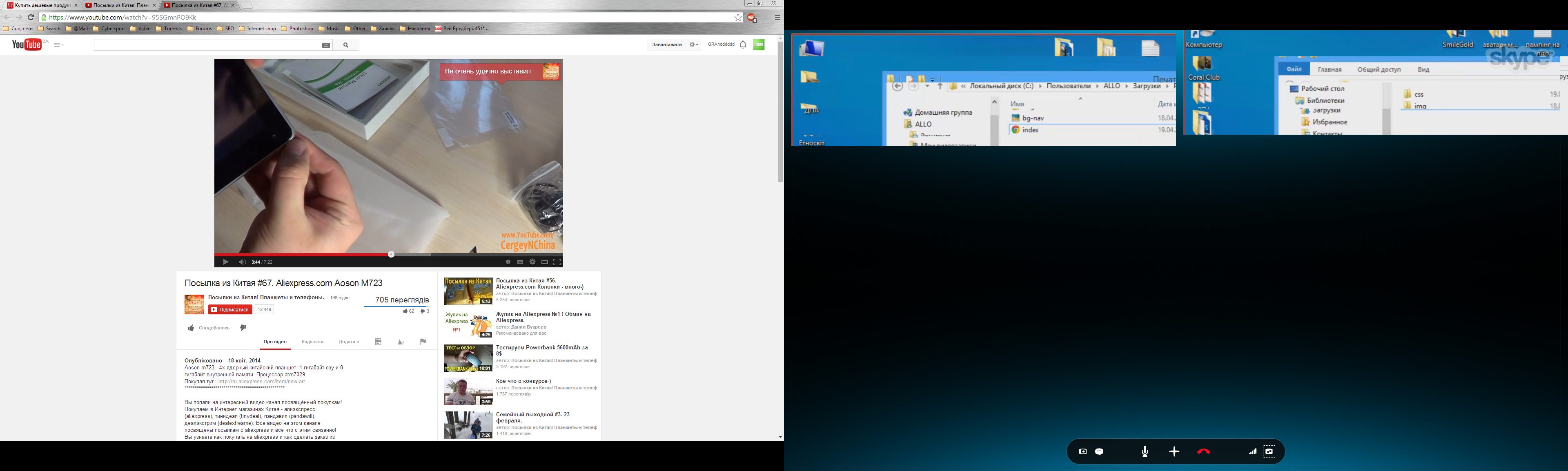Viewport: 1568px width, 471px height.
Task: Open the Cybersport bookmarks folder
Action: tap(109, 29)
